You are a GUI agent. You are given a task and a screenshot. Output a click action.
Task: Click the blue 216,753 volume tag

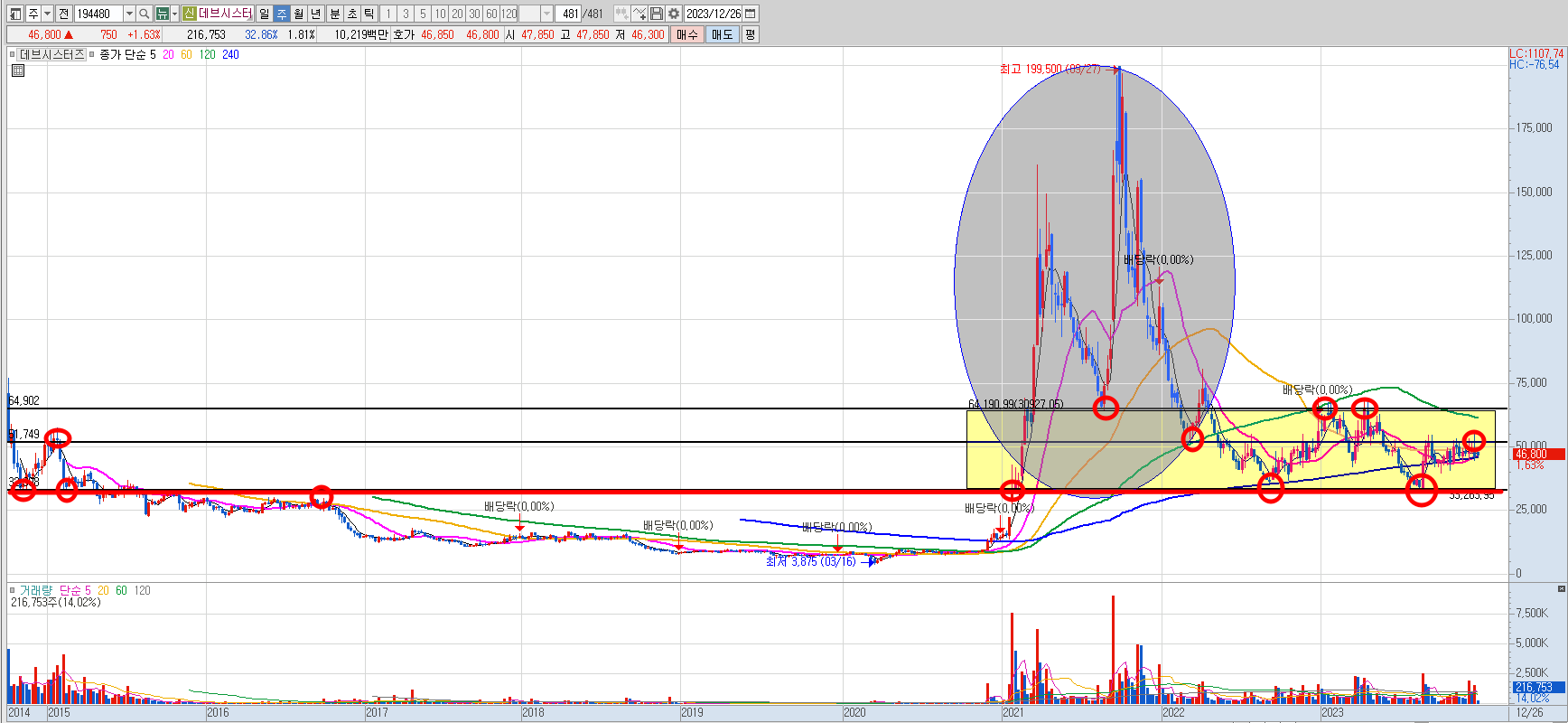pos(1538,688)
